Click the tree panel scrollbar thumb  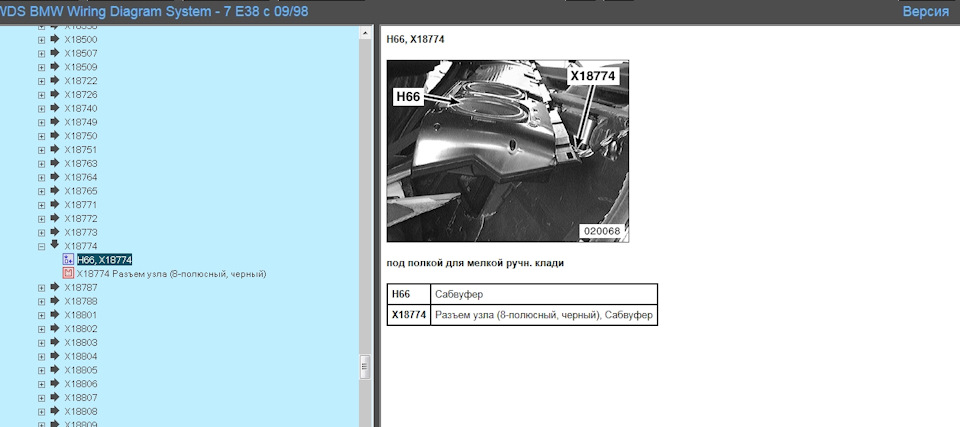pos(366,367)
